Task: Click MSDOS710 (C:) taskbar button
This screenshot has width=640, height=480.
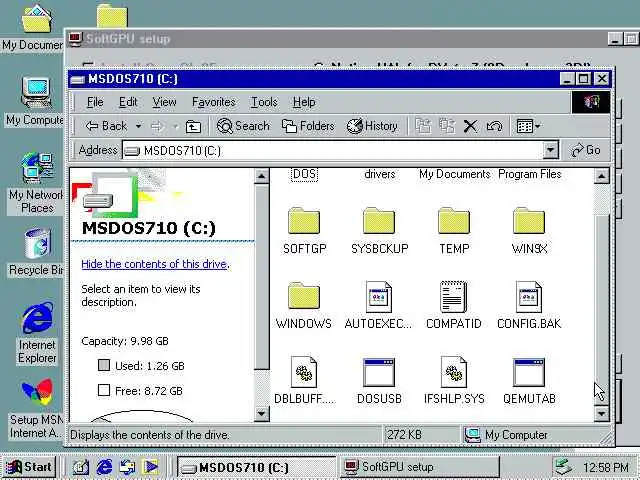Action: point(256,467)
